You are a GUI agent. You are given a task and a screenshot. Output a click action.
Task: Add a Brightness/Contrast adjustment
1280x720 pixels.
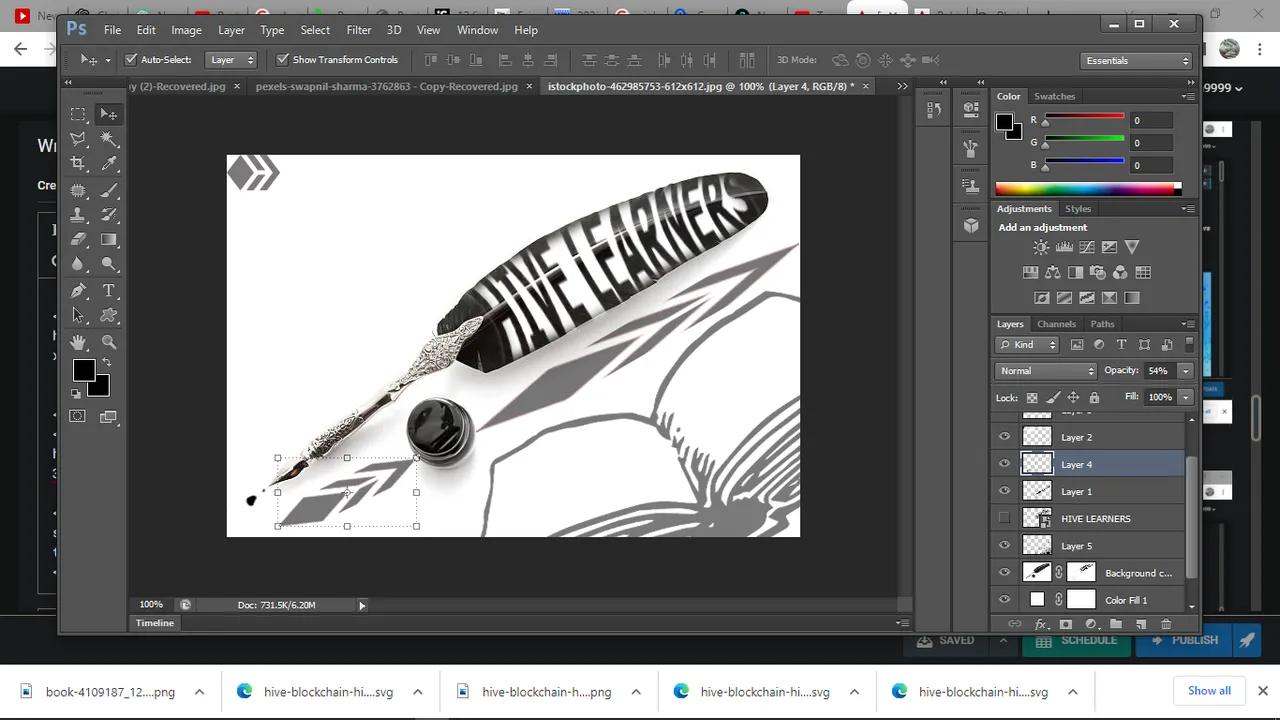pyautogui.click(x=1041, y=247)
